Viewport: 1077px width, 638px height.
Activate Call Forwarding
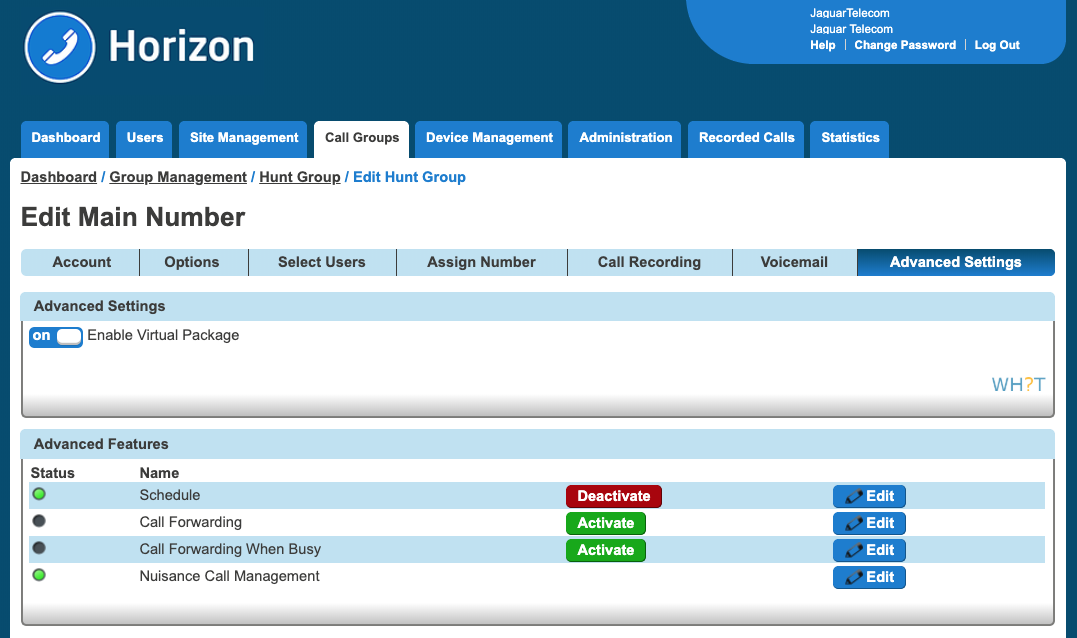605,523
